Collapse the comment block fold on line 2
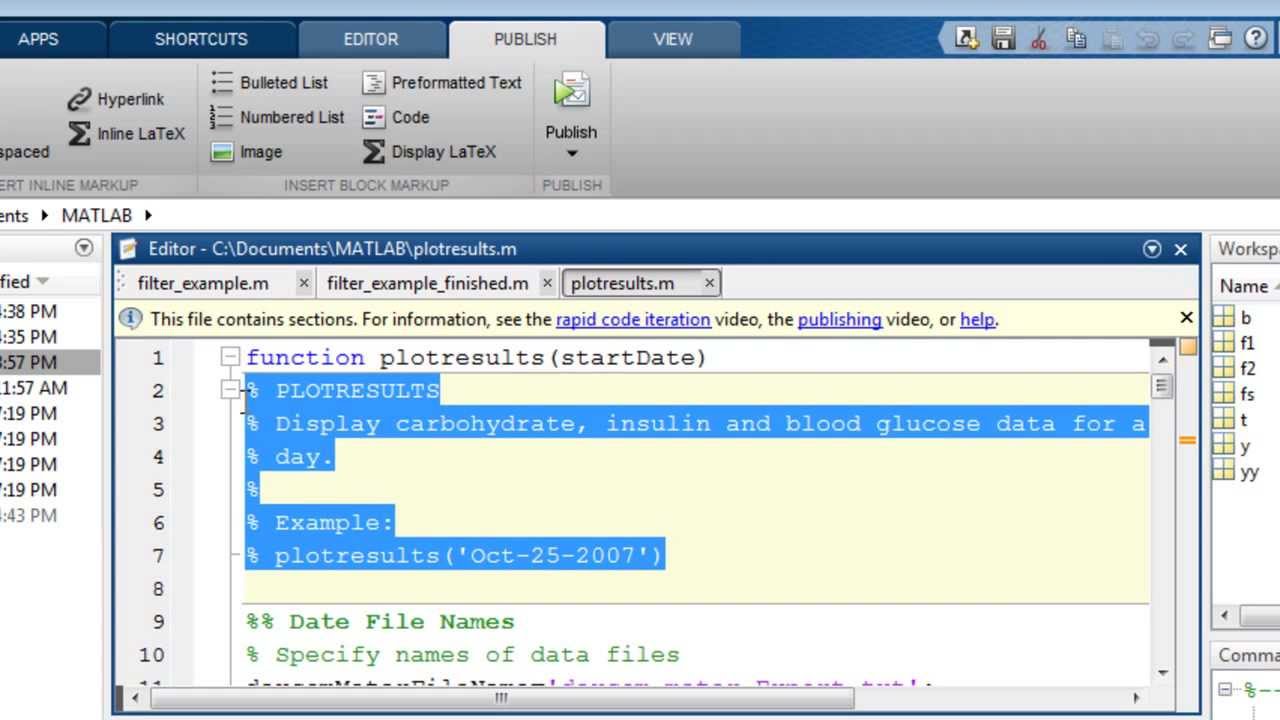Viewport: 1280px width, 720px height. (x=230, y=390)
